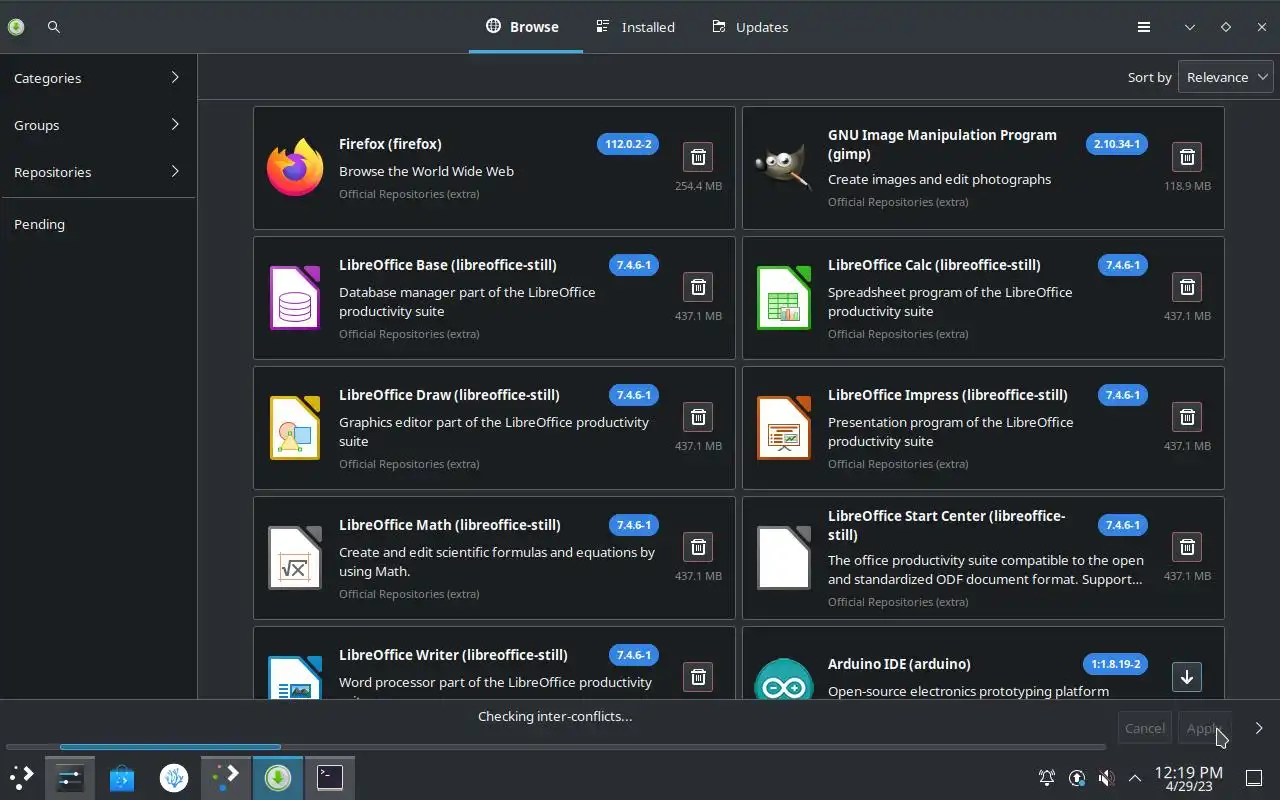
Task: Open the Sort by Relevance dropdown
Action: point(1226,77)
